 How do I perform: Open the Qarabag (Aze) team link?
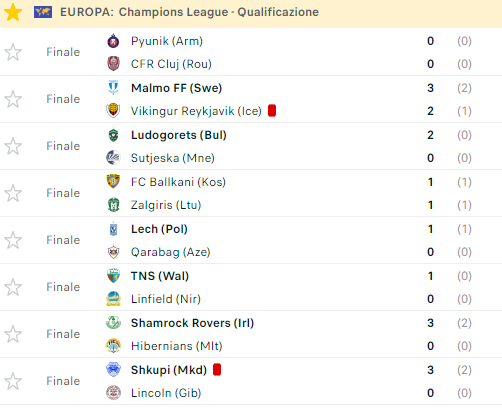170,252
